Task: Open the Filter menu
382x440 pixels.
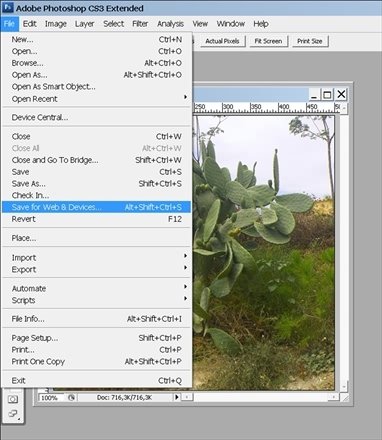Action: pyautogui.click(x=140, y=24)
